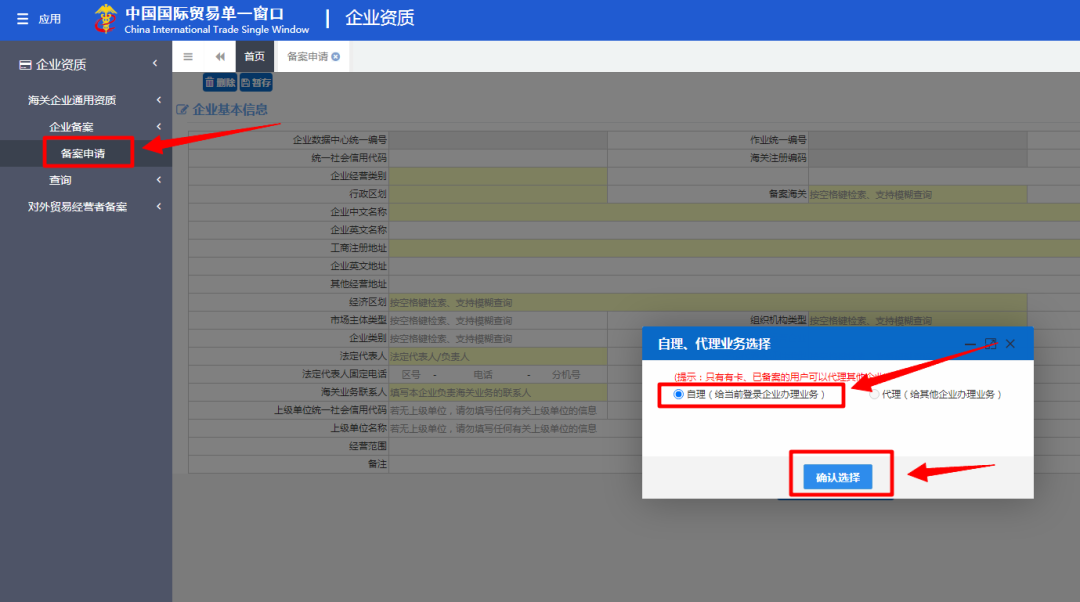
Task: Switch to the 首页 tab
Action: point(255,57)
